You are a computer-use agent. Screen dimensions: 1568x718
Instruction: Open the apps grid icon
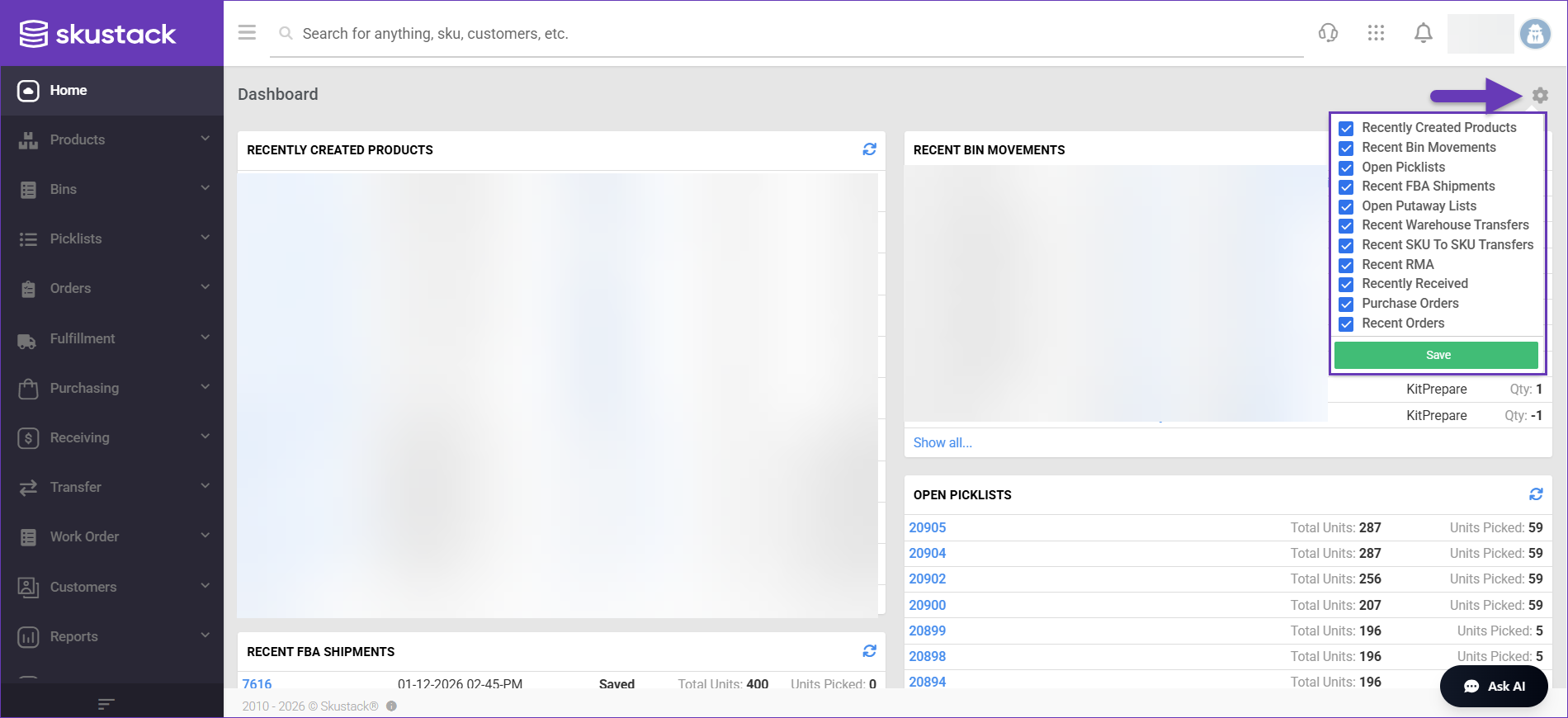1376,33
